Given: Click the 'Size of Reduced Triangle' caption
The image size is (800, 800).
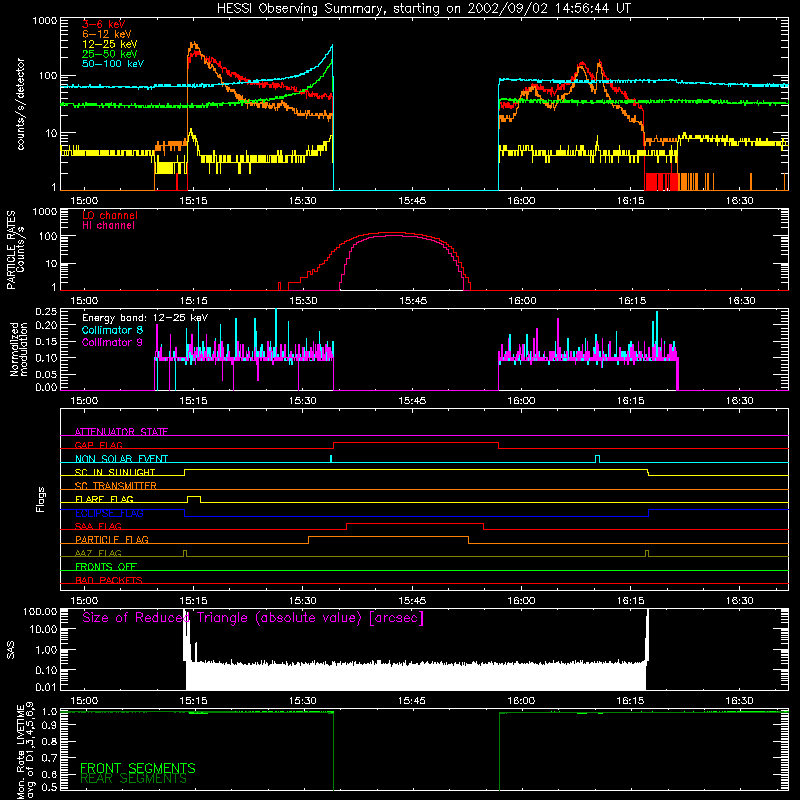Looking at the screenshot, I should [253, 618].
